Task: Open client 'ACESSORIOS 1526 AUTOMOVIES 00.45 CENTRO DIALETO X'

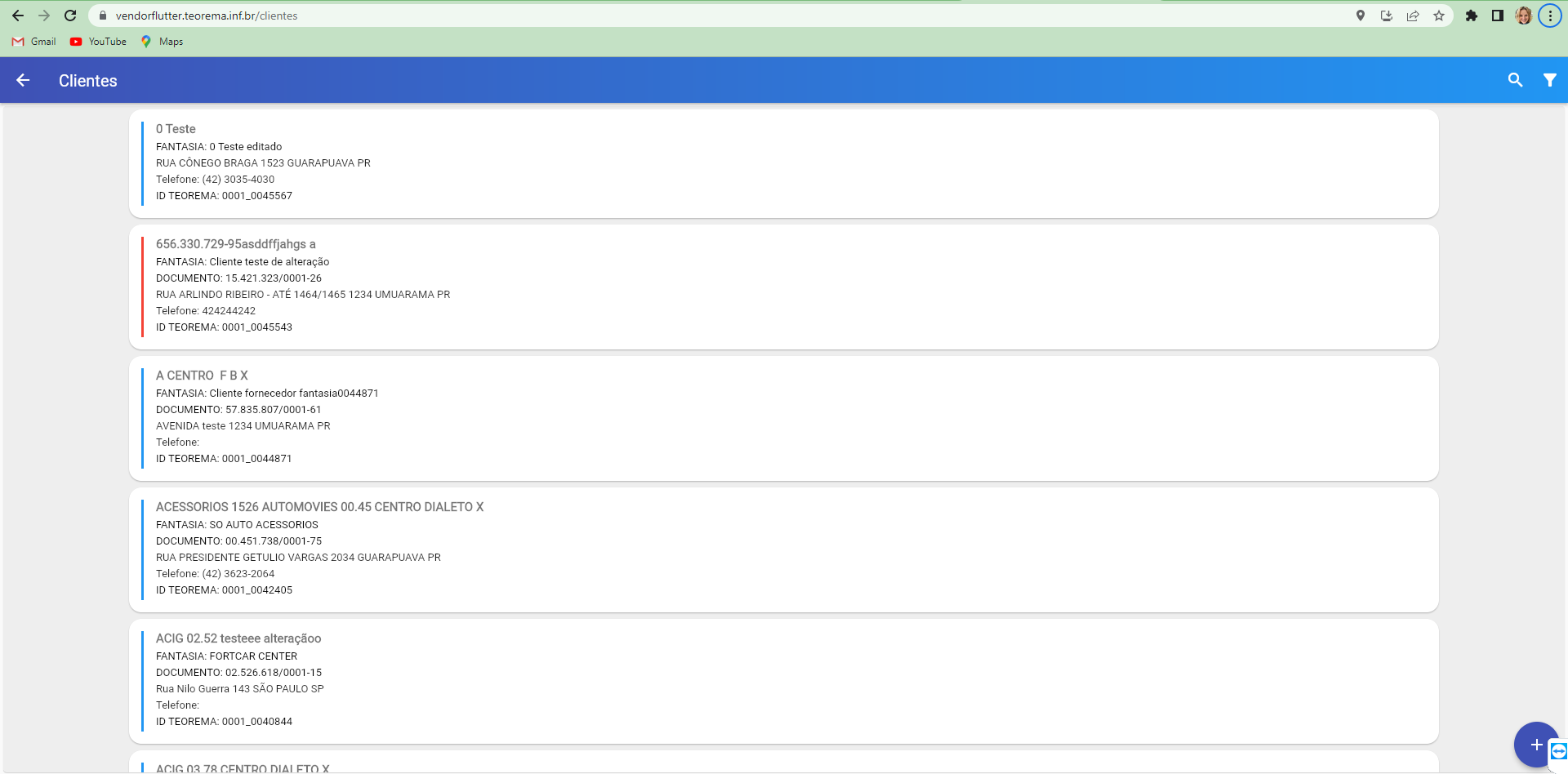Action: [x=784, y=549]
